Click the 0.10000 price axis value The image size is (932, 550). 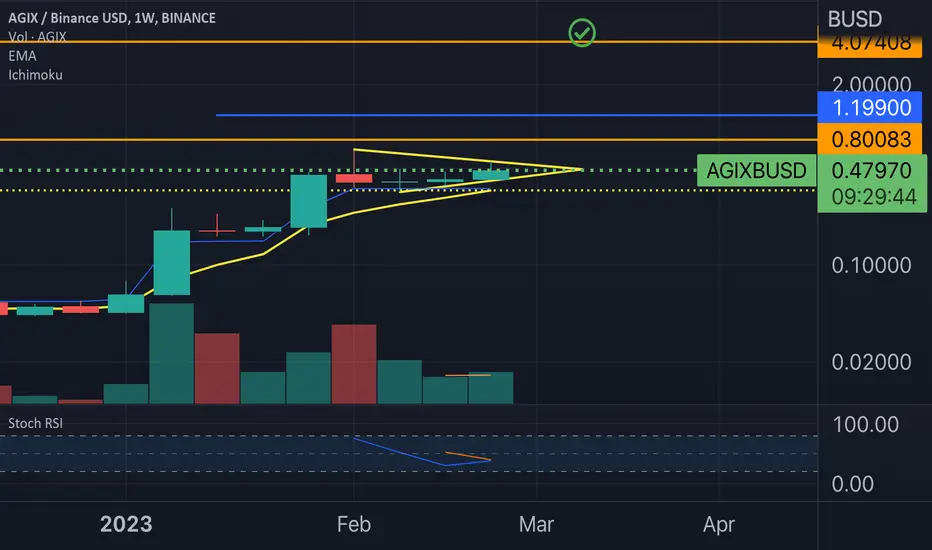pos(871,265)
